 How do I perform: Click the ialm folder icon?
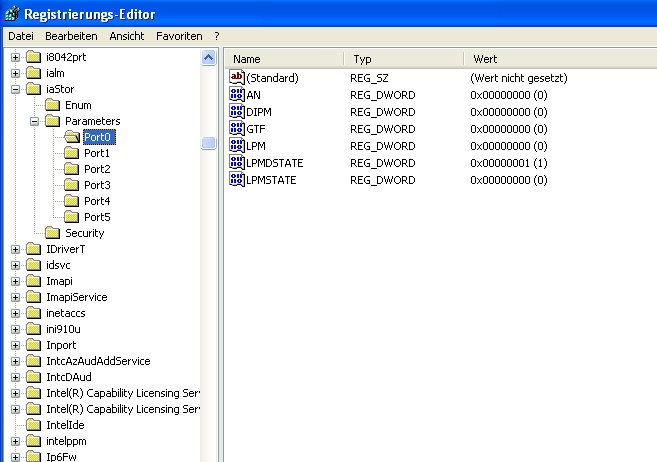pyautogui.click(x=34, y=73)
